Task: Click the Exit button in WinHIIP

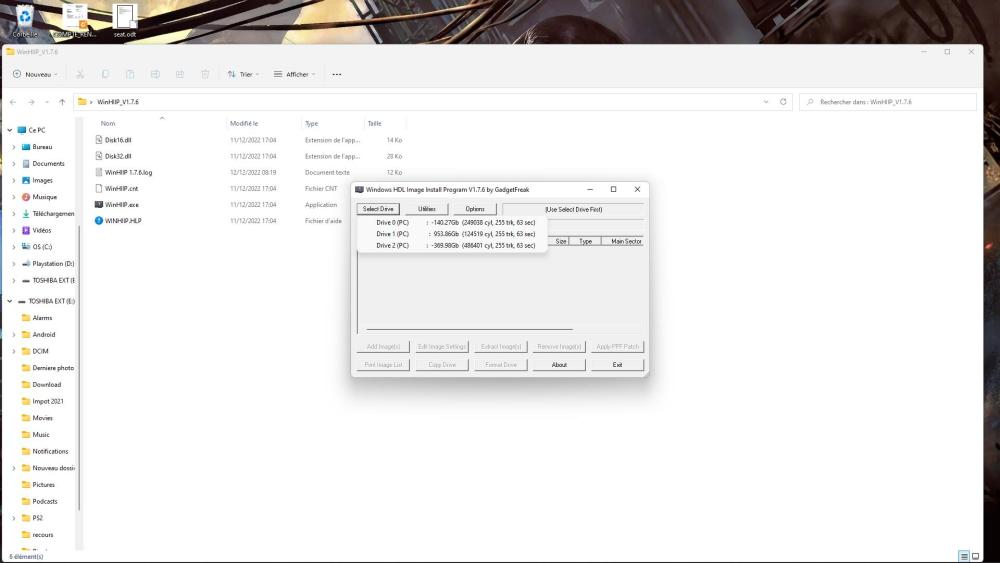Action: (x=617, y=365)
